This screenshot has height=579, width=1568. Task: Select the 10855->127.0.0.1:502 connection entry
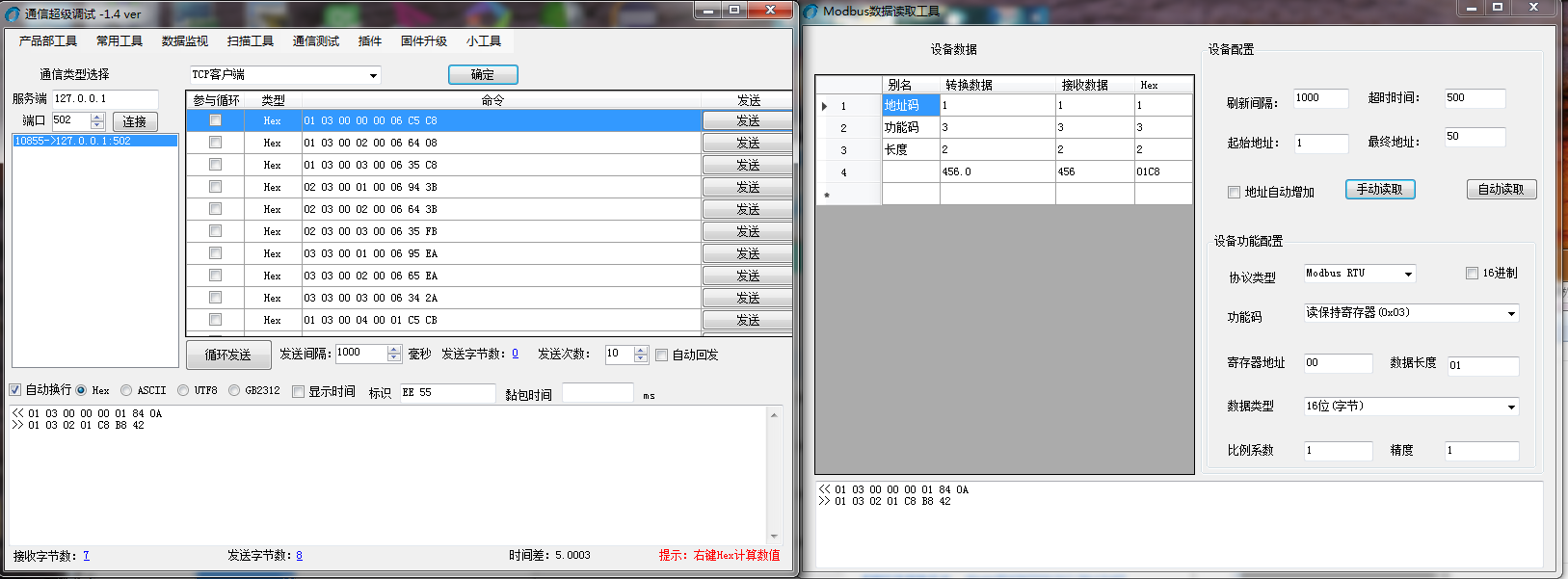click(x=95, y=141)
